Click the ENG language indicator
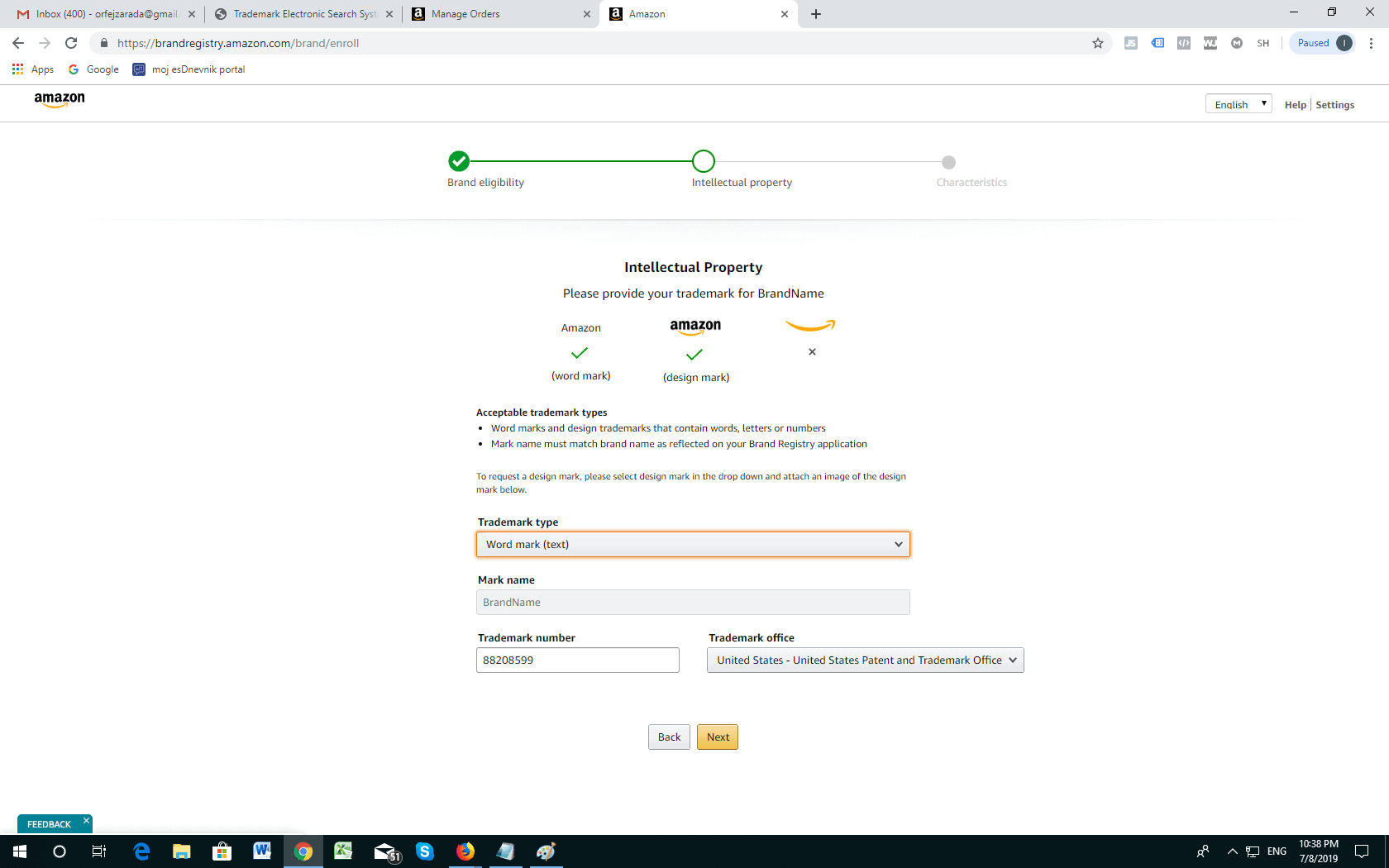 click(1277, 851)
